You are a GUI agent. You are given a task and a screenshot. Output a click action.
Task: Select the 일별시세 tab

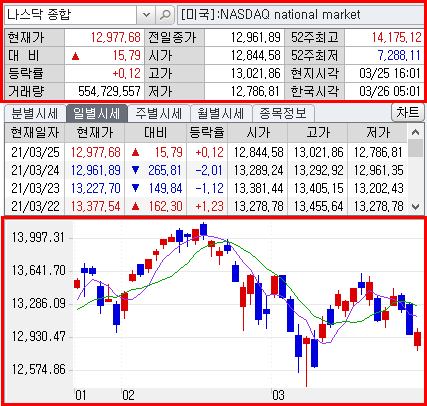pos(97,113)
